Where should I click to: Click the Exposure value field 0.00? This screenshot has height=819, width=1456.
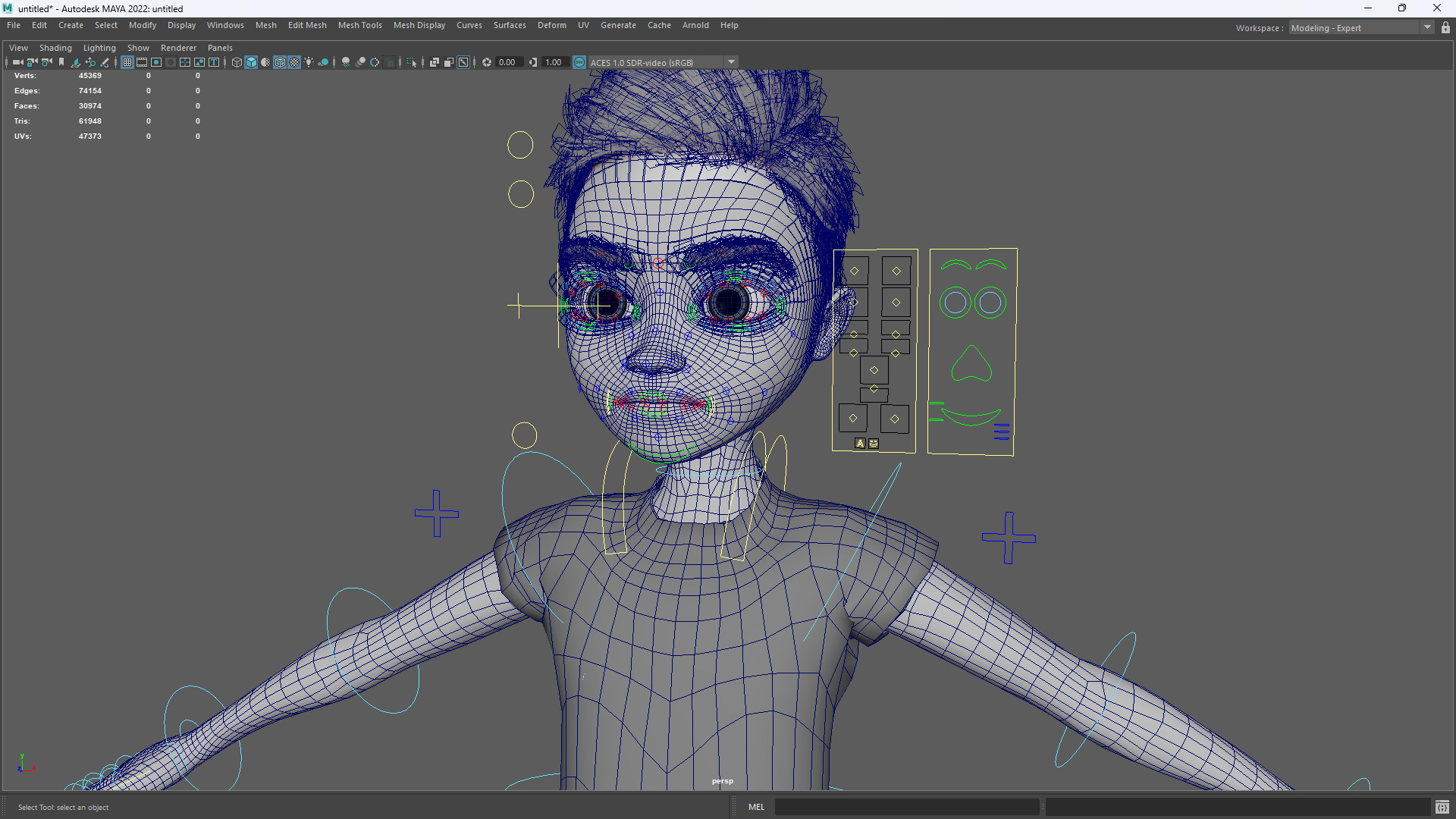508,62
